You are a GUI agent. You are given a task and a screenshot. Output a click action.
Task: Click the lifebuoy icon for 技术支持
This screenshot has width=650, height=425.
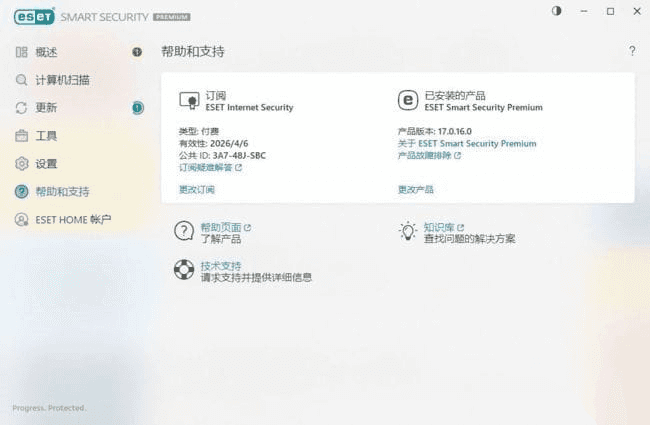click(184, 270)
